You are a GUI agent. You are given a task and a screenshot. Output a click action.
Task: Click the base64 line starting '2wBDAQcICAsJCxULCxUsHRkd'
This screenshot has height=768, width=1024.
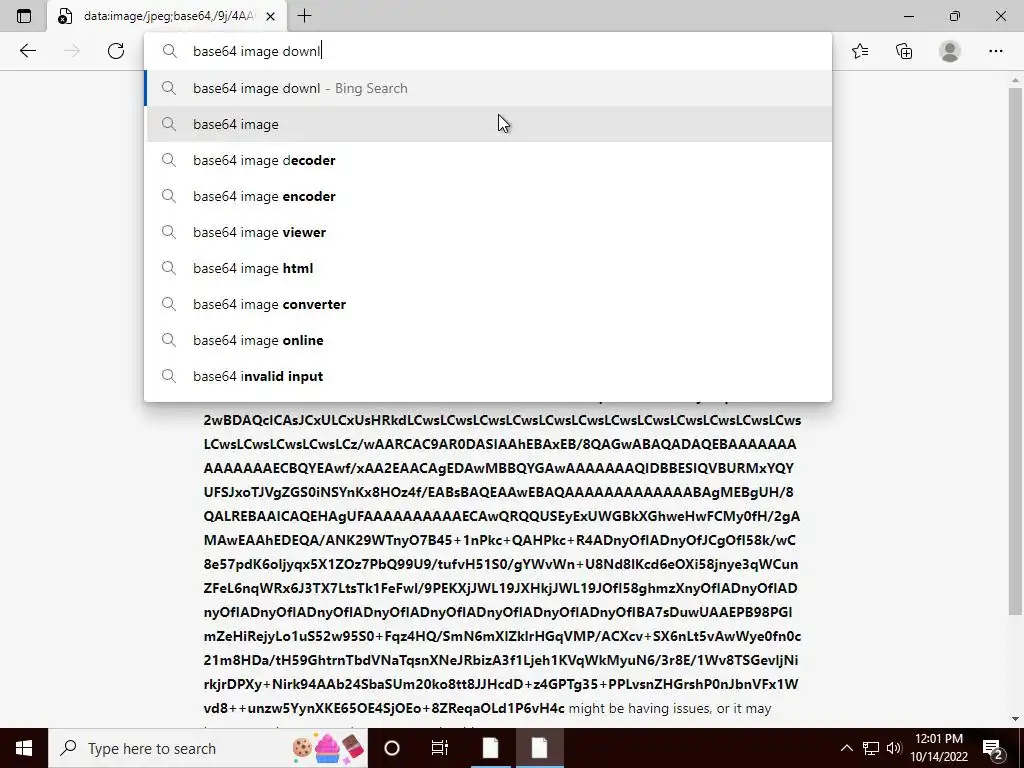coord(502,420)
